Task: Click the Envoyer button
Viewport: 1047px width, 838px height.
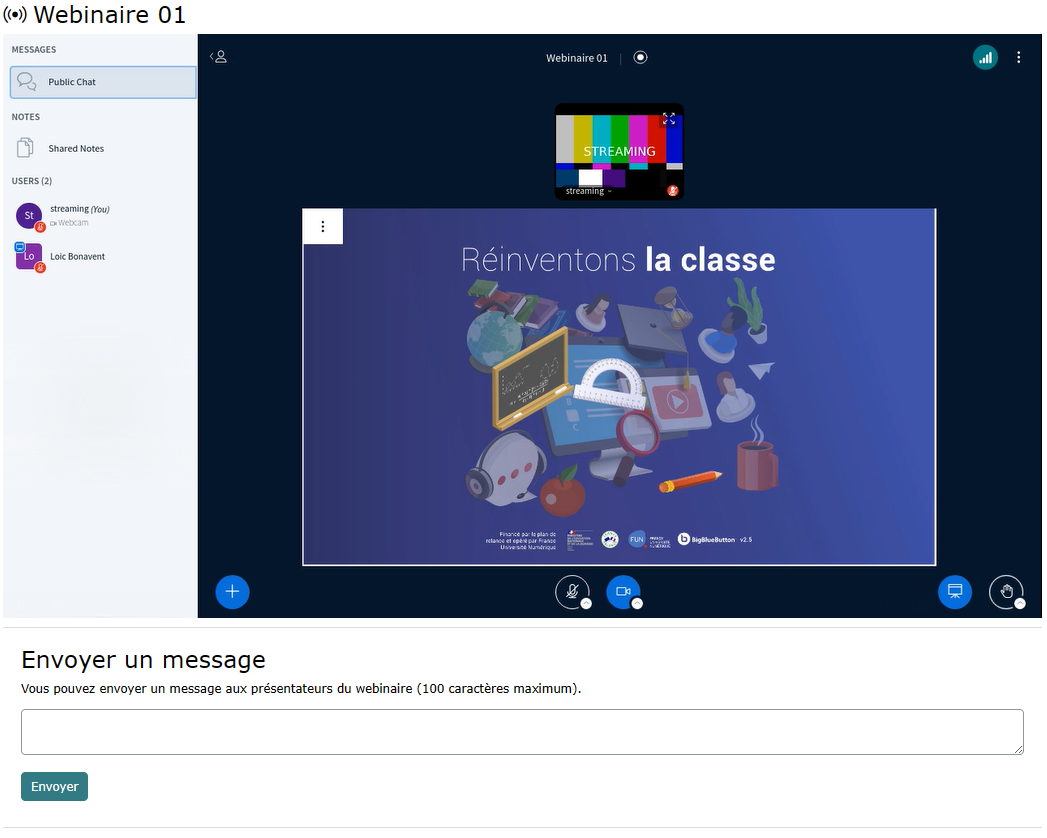Action: click(x=54, y=787)
